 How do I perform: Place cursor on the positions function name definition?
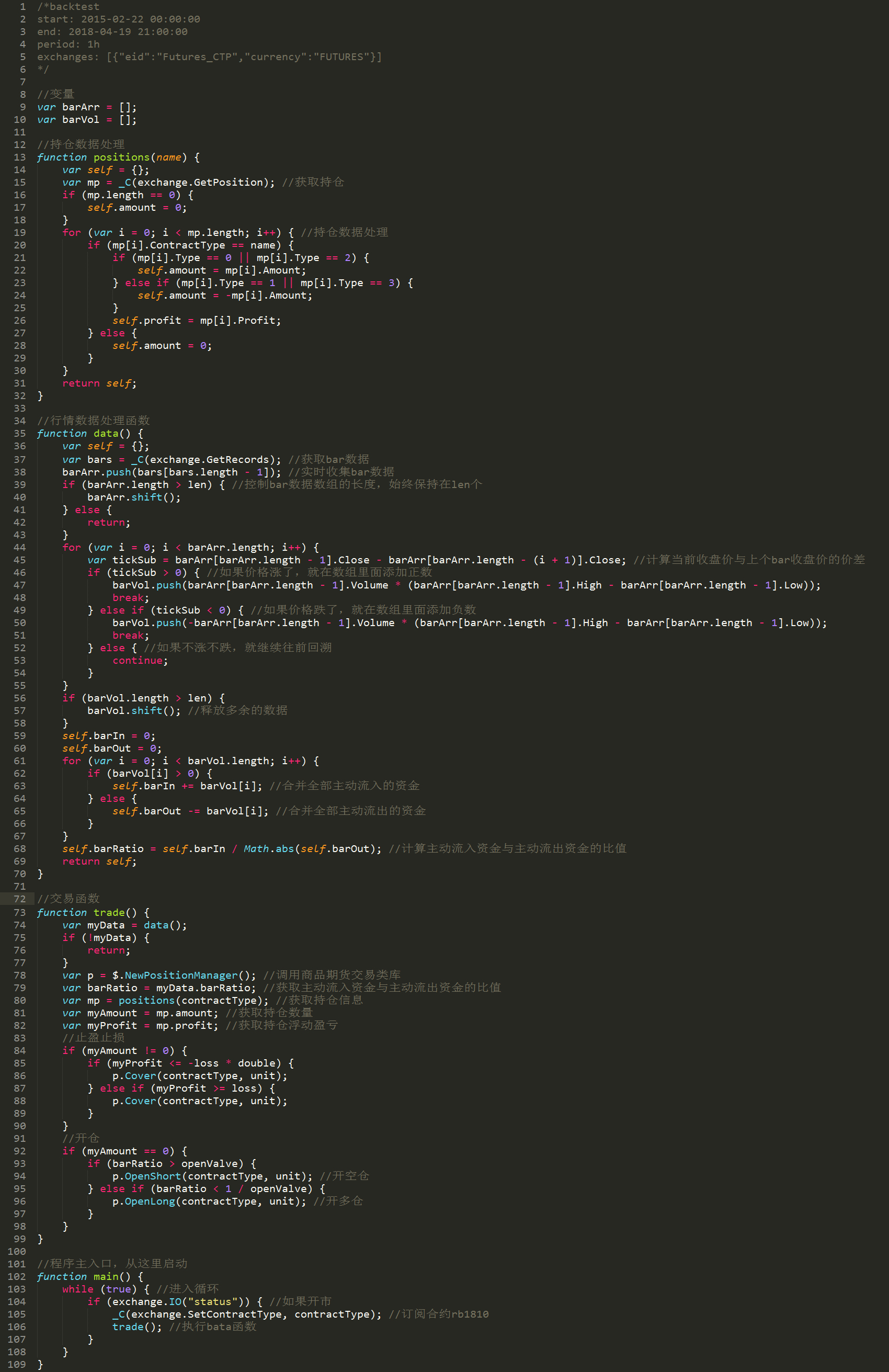click(x=121, y=157)
